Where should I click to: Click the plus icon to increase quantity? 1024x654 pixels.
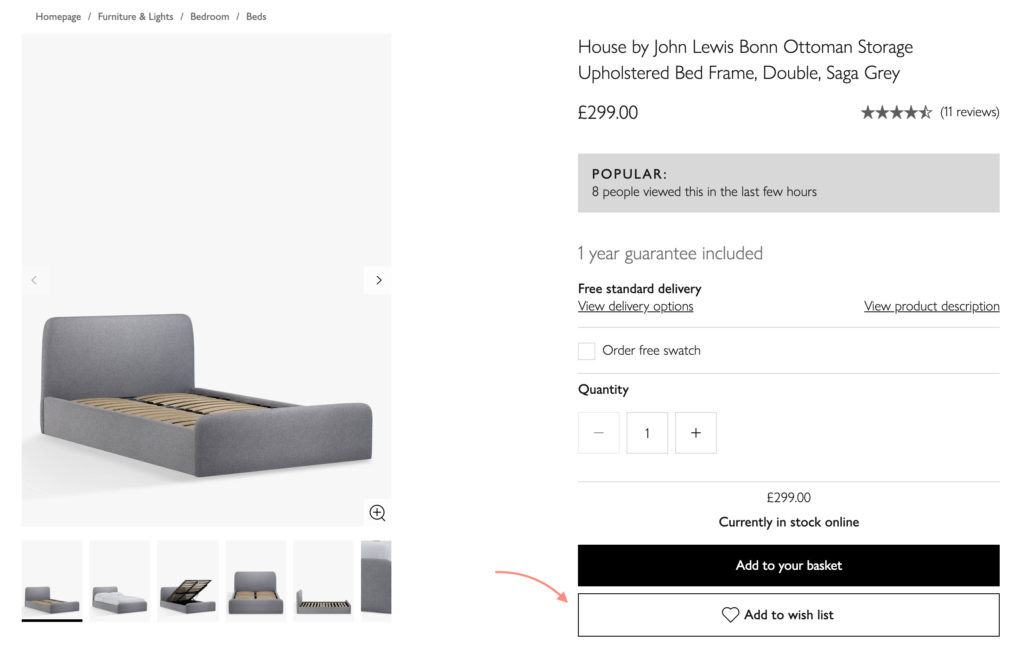[695, 432]
